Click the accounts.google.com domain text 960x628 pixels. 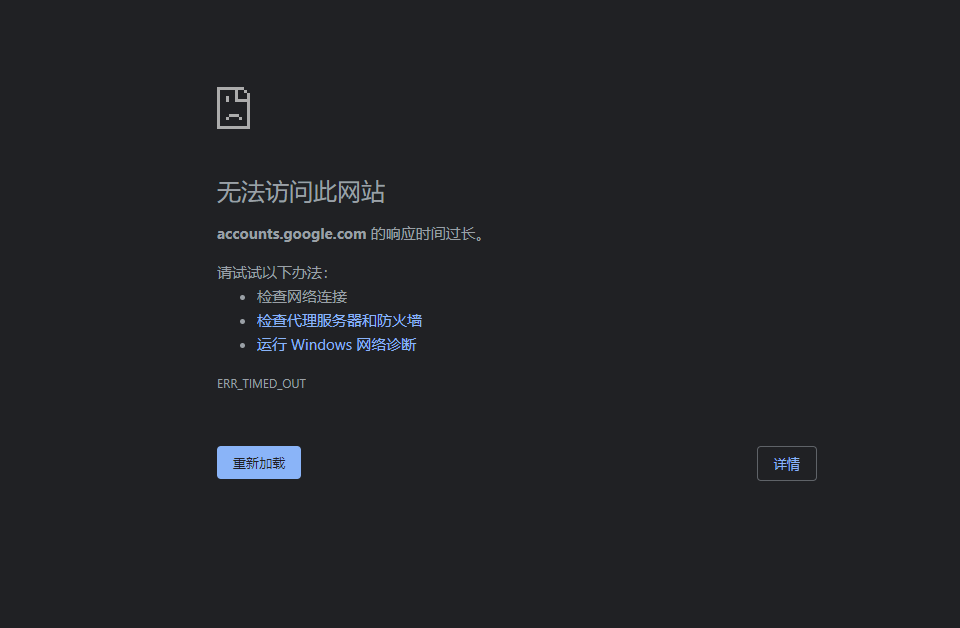(291, 234)
